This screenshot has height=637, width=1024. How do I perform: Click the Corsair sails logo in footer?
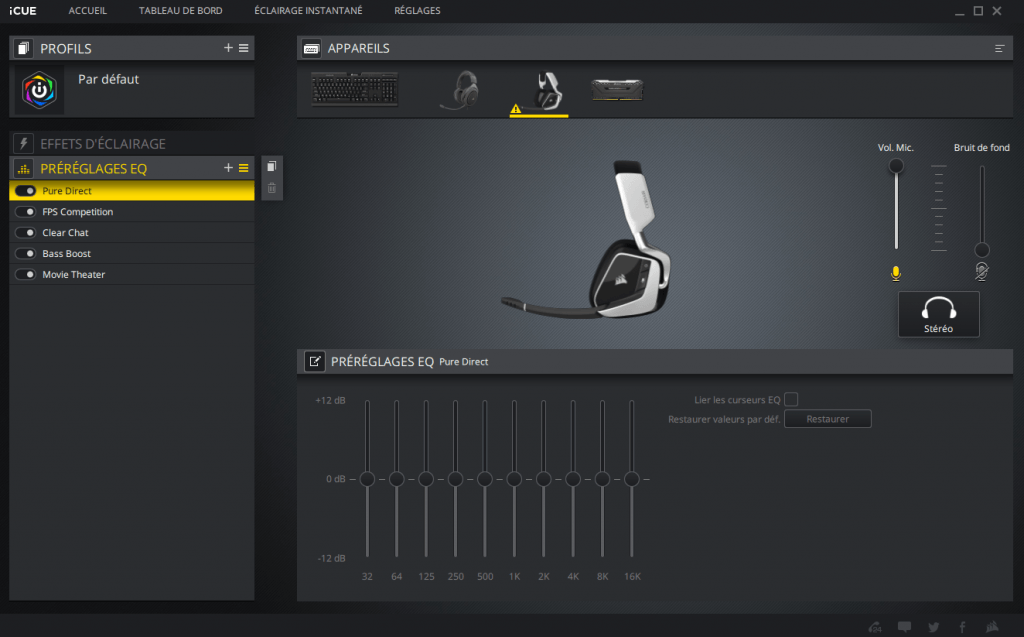(993, 627)
